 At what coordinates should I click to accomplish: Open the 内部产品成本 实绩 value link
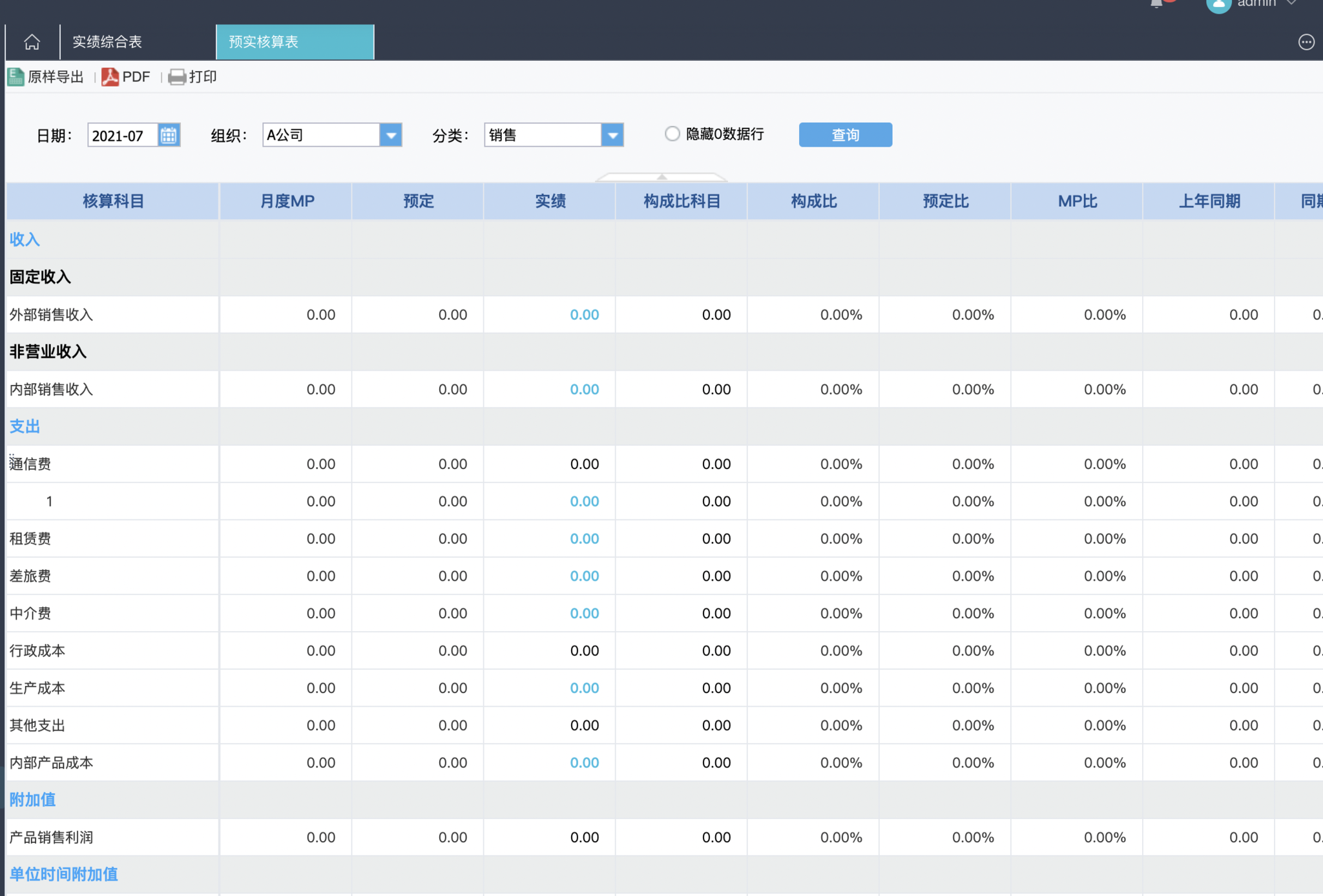[584, 763]
